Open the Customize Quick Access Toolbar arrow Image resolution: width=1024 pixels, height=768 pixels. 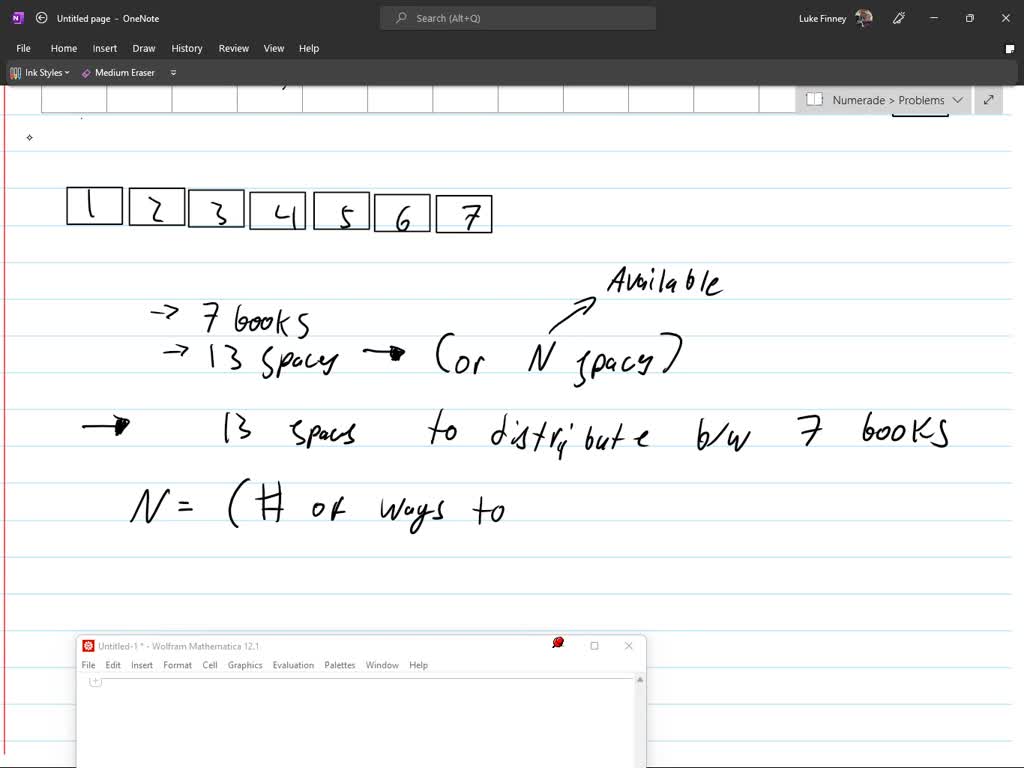pyautogui.click(x=173, y=72)
